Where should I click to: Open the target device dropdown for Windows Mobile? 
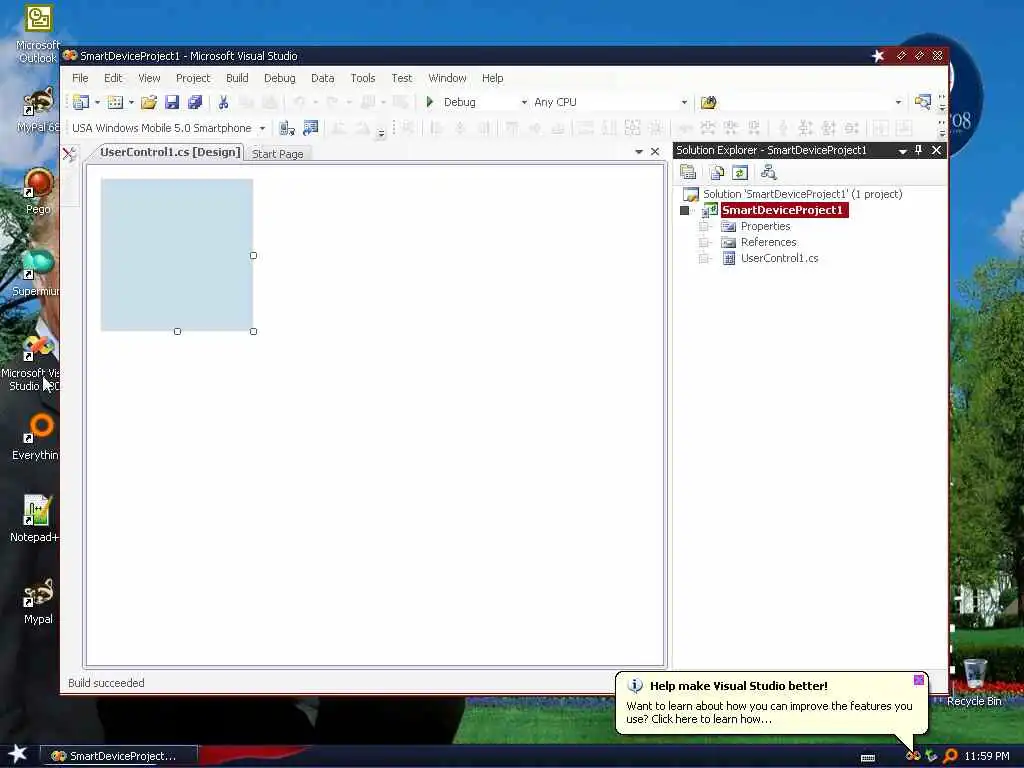263,128
